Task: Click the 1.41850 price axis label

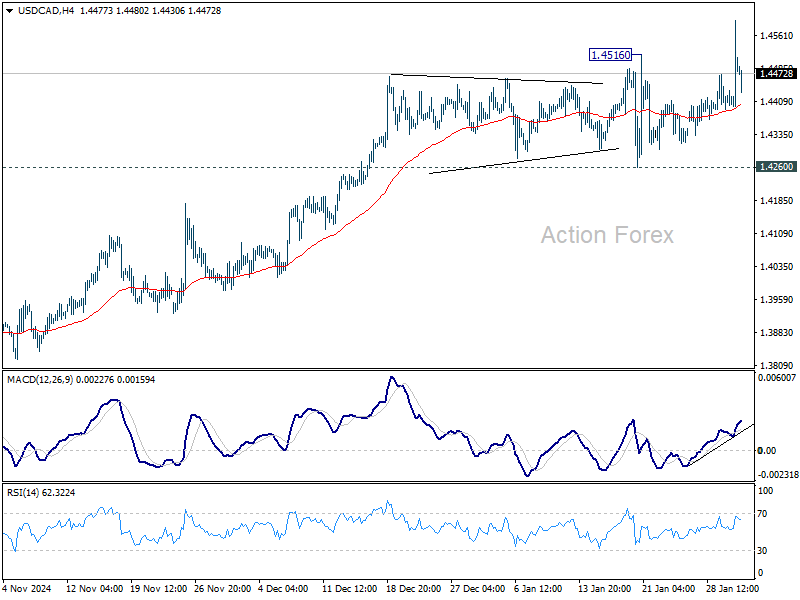Action: [x=777, y=201]
